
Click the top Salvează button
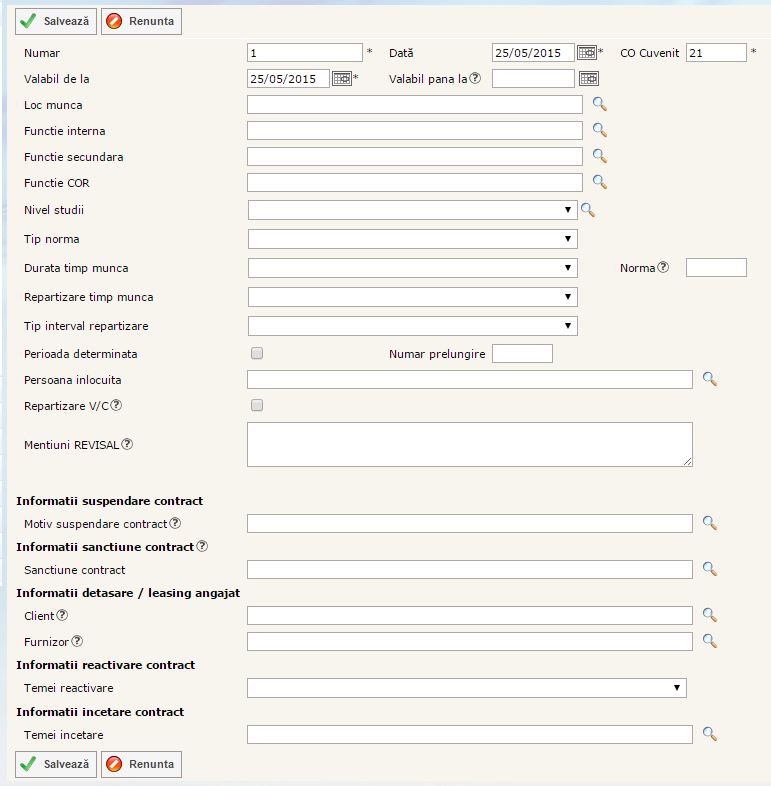[x=56, y=20]
